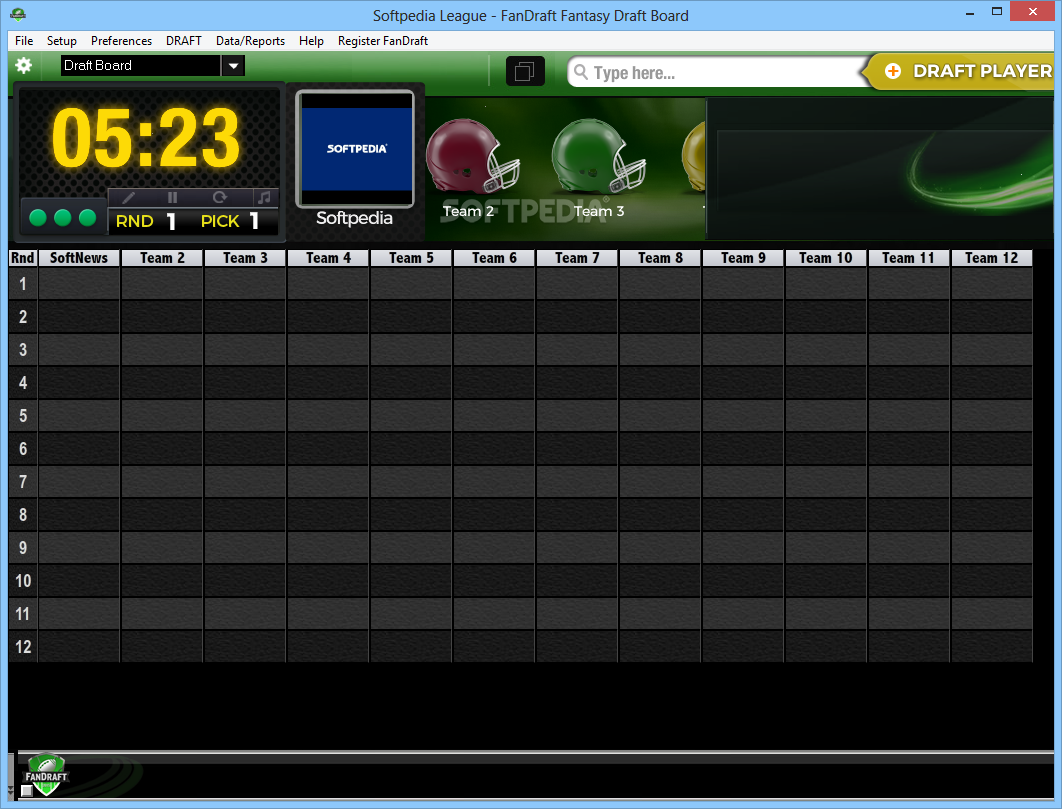The image size is (1062, 809).
Task: Click the Softpedia team logo thumbnail
Action: tap(355, 148)
